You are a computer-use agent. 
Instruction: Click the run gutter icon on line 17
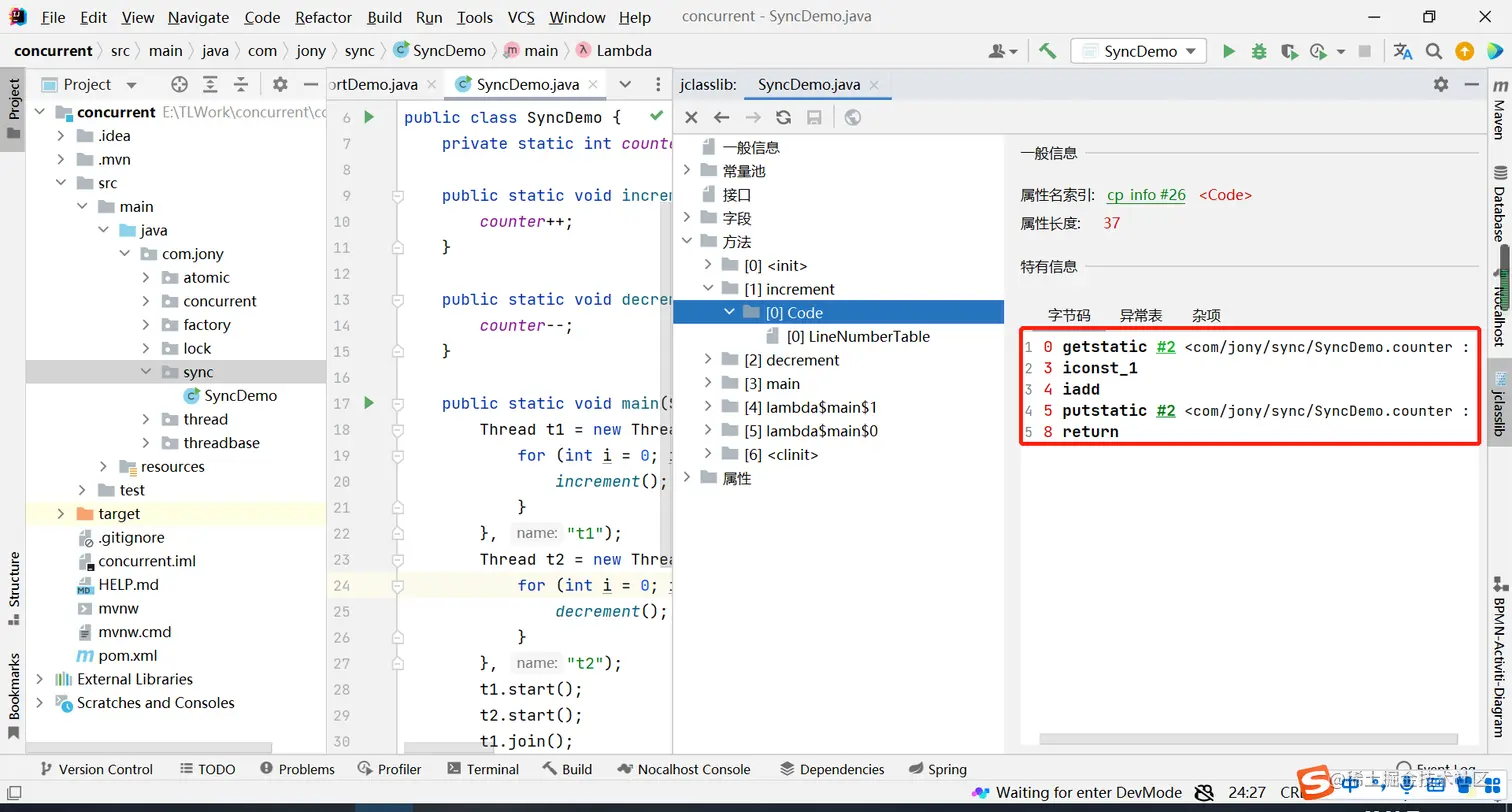click(369, 403)
